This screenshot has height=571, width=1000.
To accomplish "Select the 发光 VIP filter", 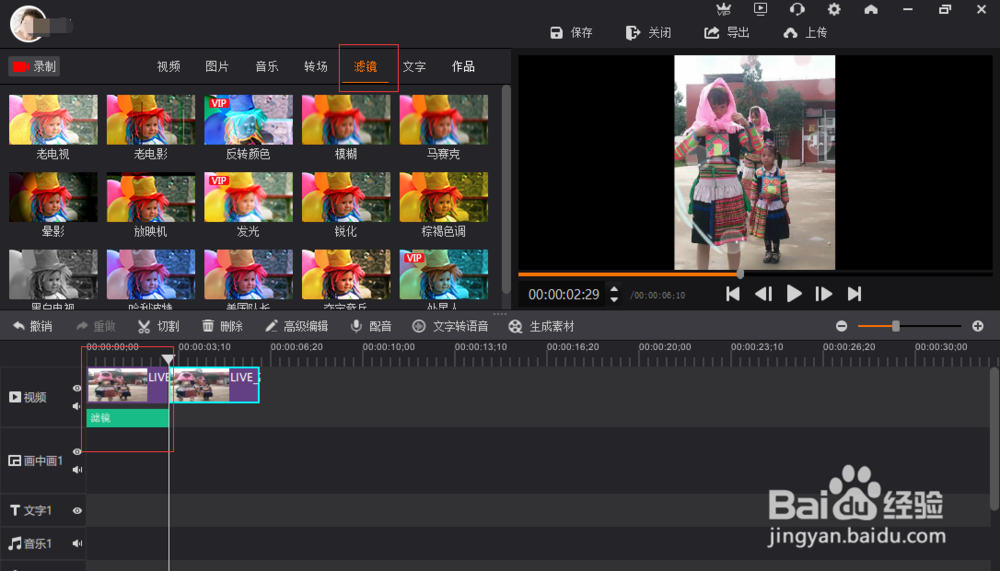I will pos(248,197).
